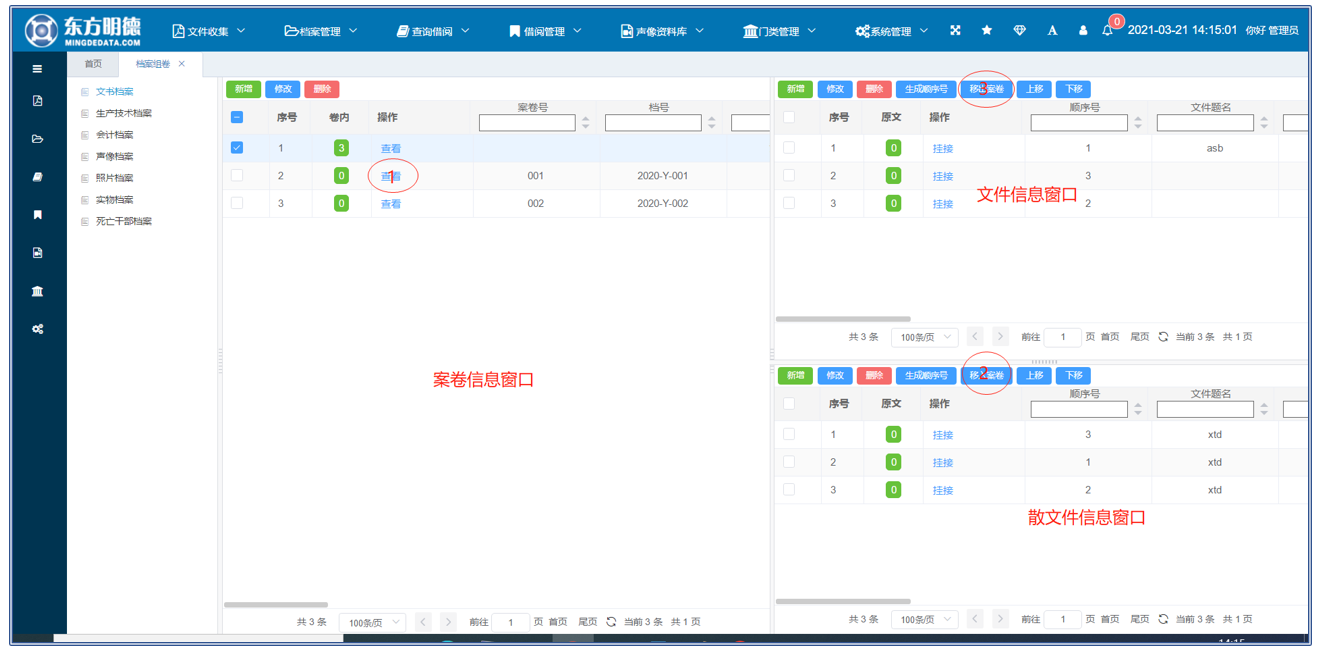
Task: Switch to the 首页 tab
Action: coord(93,64)
